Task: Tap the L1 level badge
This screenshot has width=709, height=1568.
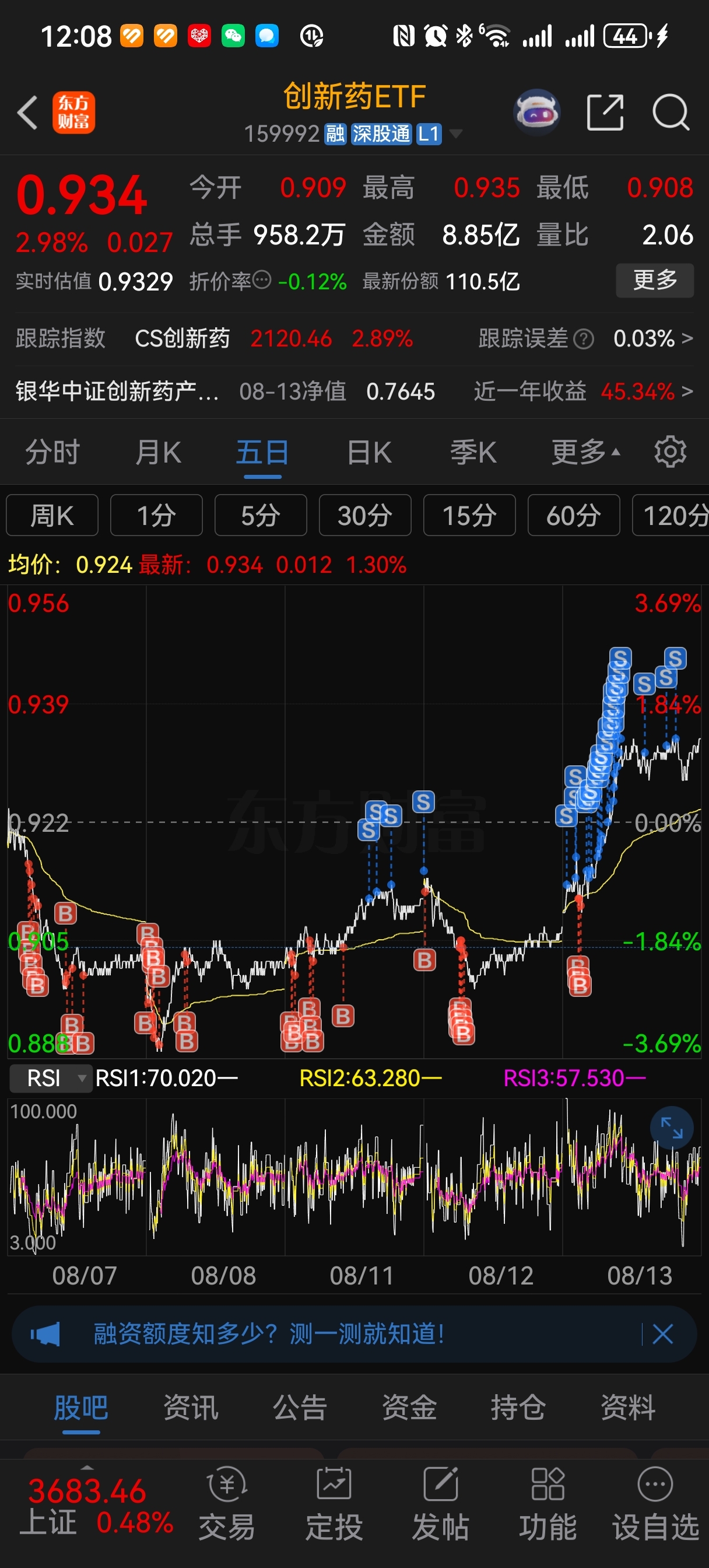Action: tap(429, 134)
